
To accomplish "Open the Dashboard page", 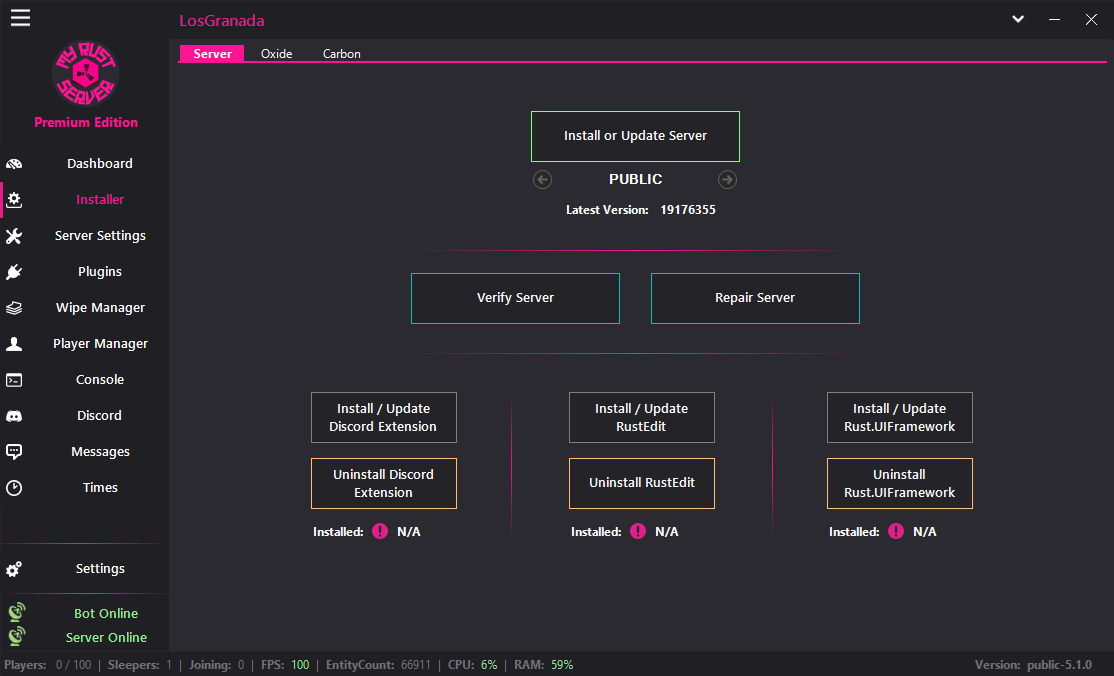I will coord(99,163).
